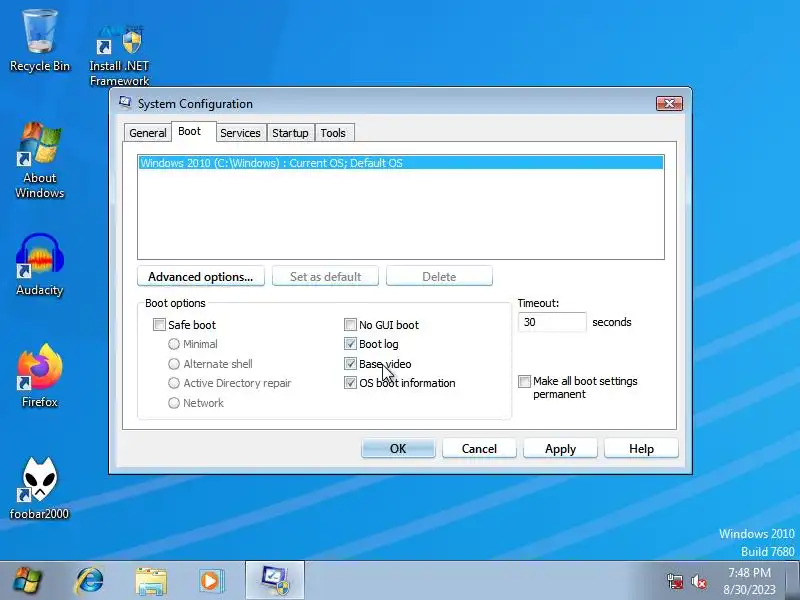Viewport: 800px width, 600px height.
Task: Select the Alternate shell radio button
Action: pos(174,364)
